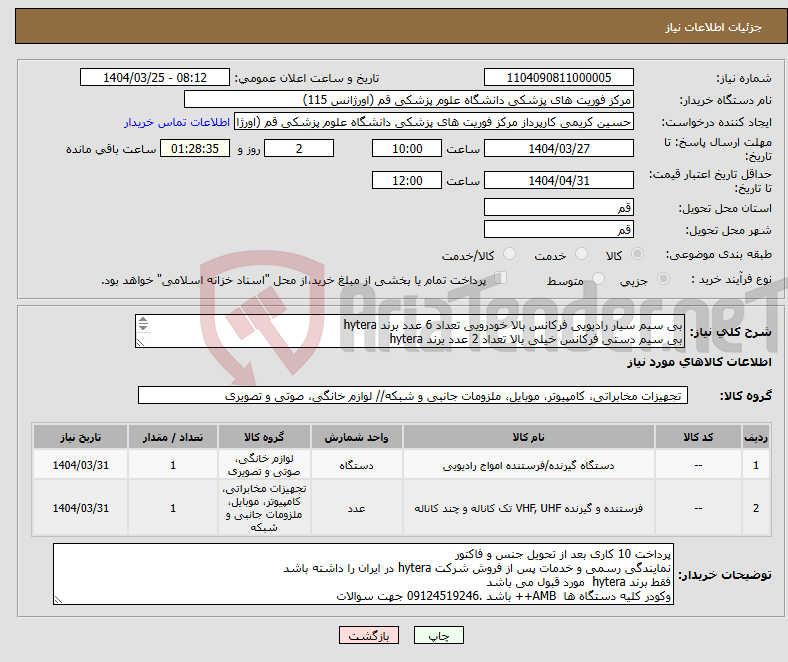Click the remaining time countdown 01:28:35
Image resolution: width=788 pixels, height=662 pixels.
coord(195,148)
